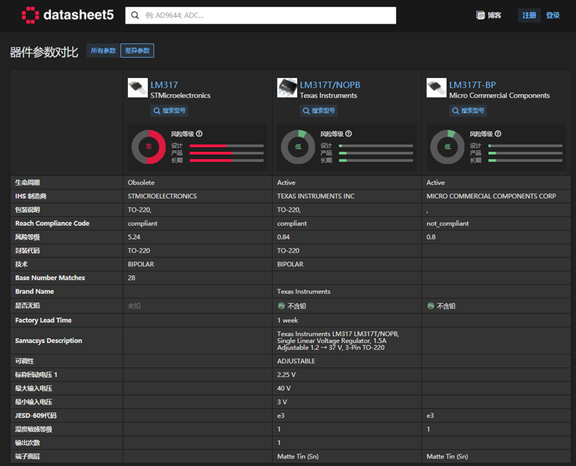This screenshot has height=466, width=576.
Task: Click the LM317T-BP component thumbnail image
Action: (436, 88)
